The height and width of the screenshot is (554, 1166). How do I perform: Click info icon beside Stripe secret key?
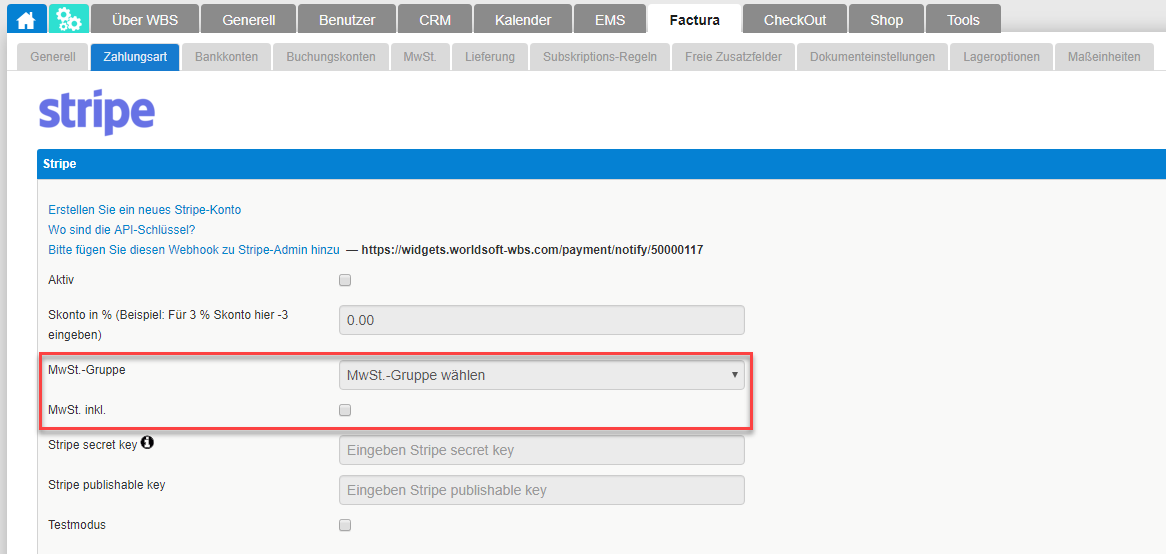[x=147, y=442]
